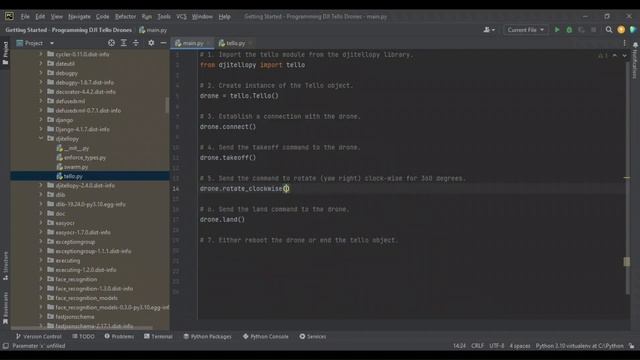Open Python Console tool window
Viewport: 640px width, 360px height.
point(265,336)
